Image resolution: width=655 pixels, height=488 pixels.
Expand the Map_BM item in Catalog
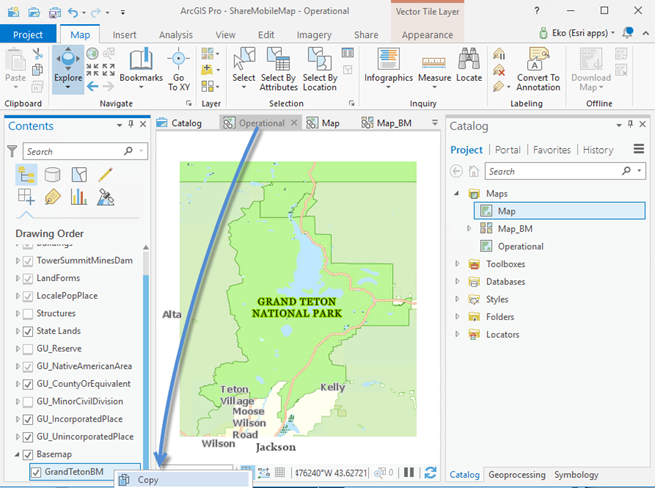469,229
